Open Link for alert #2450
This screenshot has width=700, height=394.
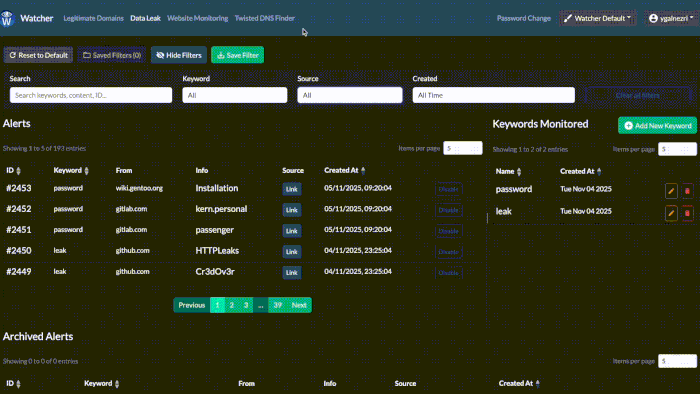(292, 252)
